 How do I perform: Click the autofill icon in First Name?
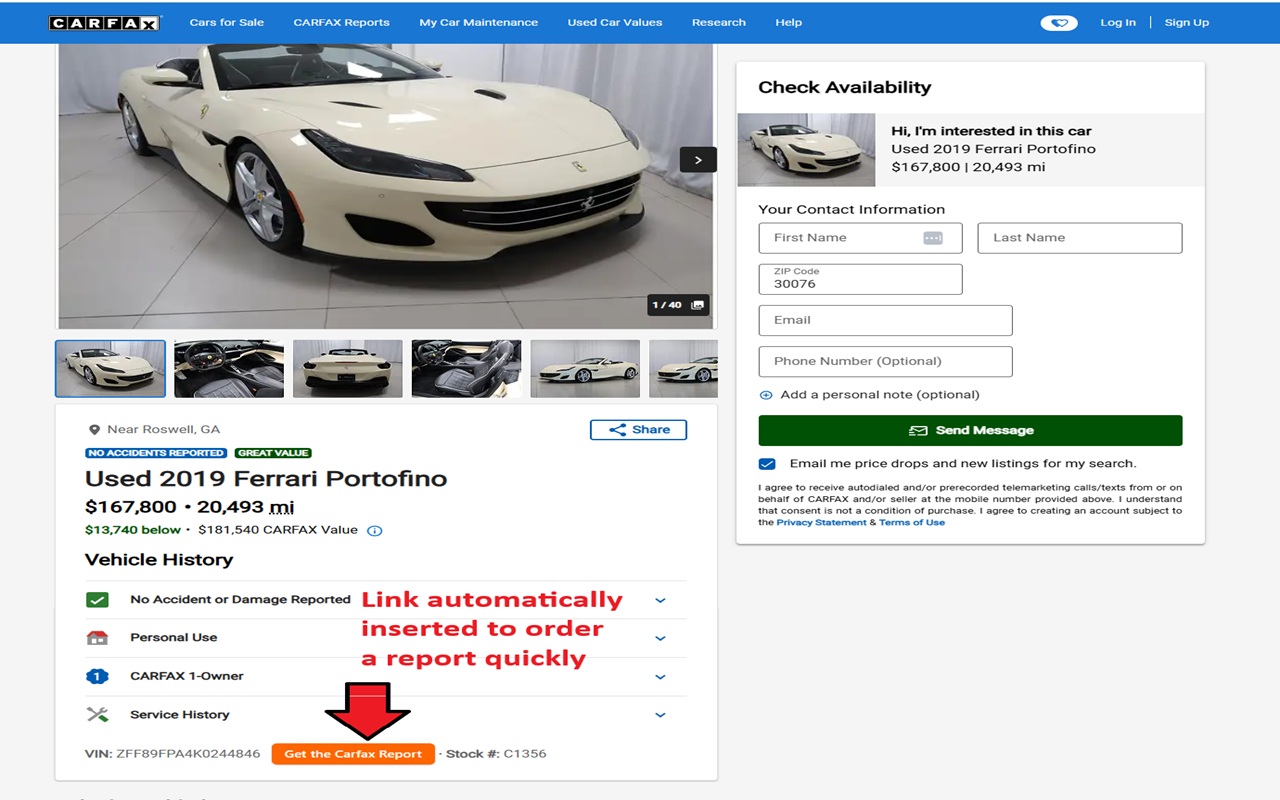click(x=933, y=238)
